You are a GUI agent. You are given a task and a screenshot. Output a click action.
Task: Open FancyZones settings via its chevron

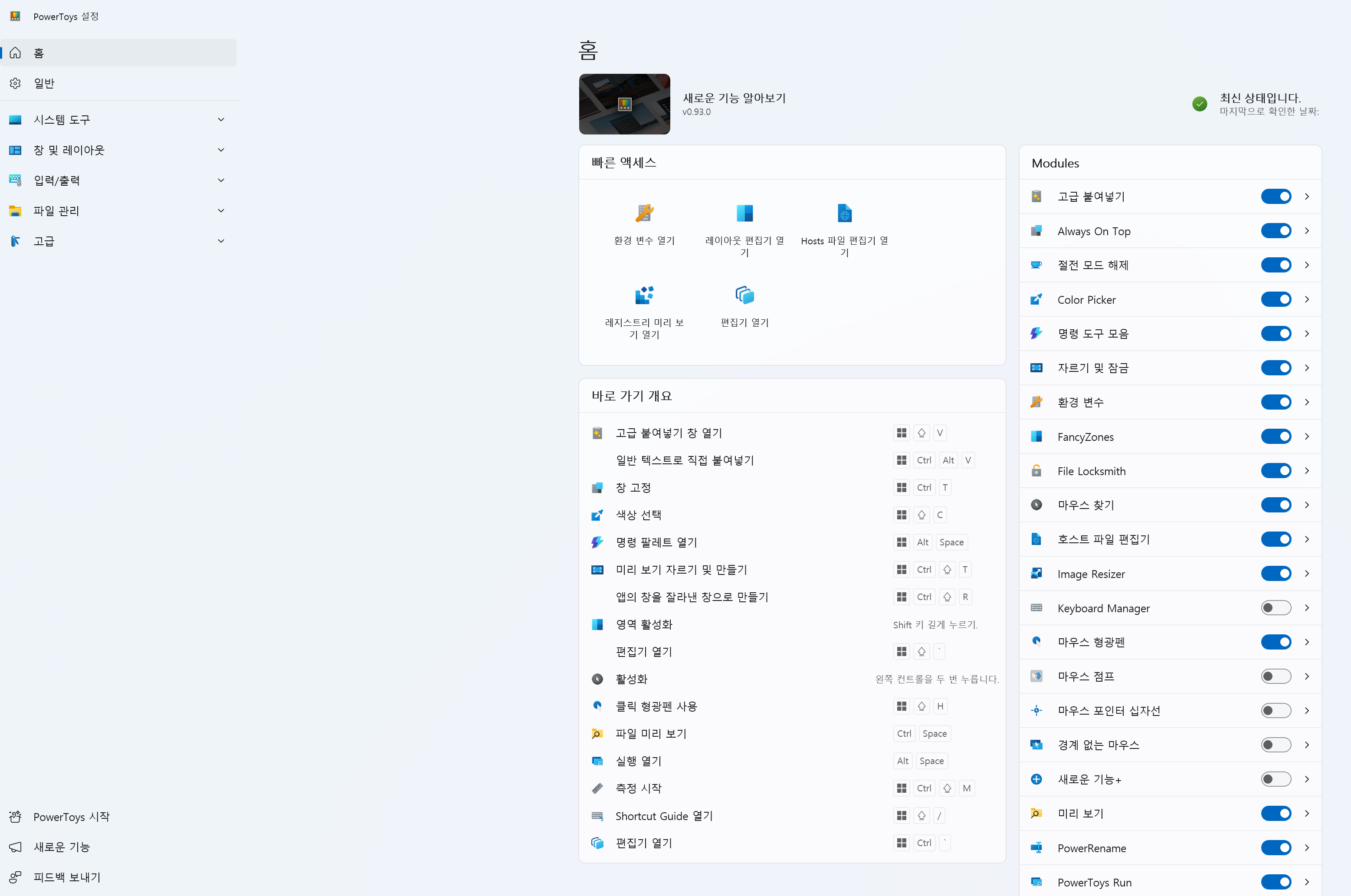point(1307,437)
